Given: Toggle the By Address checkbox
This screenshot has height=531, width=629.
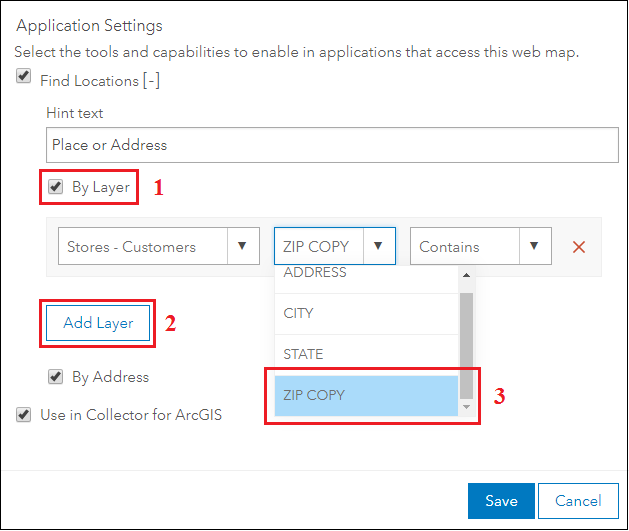Looking at the screenshot, I should coord(55,377).
